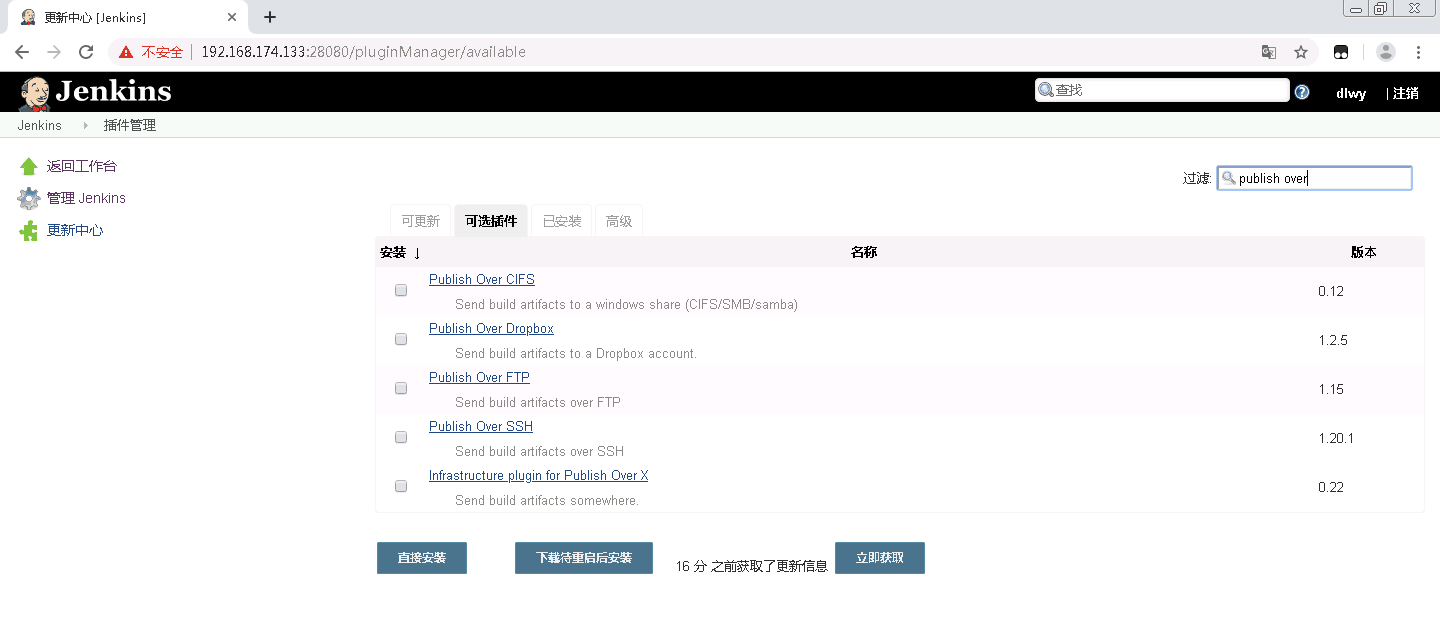This screenshot has height=639, width=1440.
Task: Switch to the 已安装 tab
Action: tap(562, 221)
